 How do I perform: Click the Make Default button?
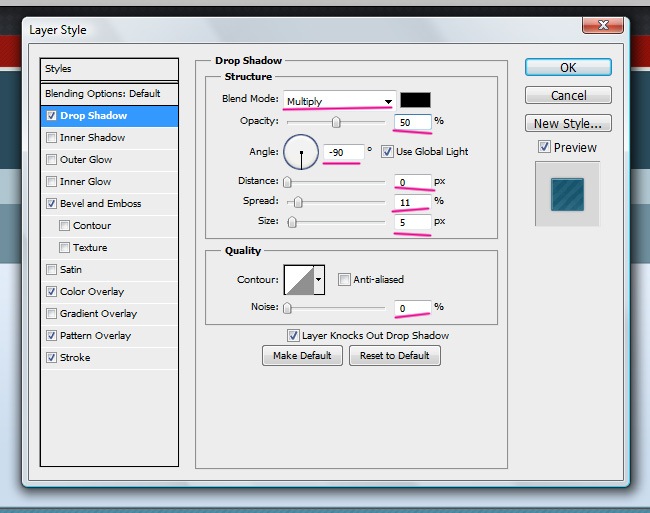302,356
